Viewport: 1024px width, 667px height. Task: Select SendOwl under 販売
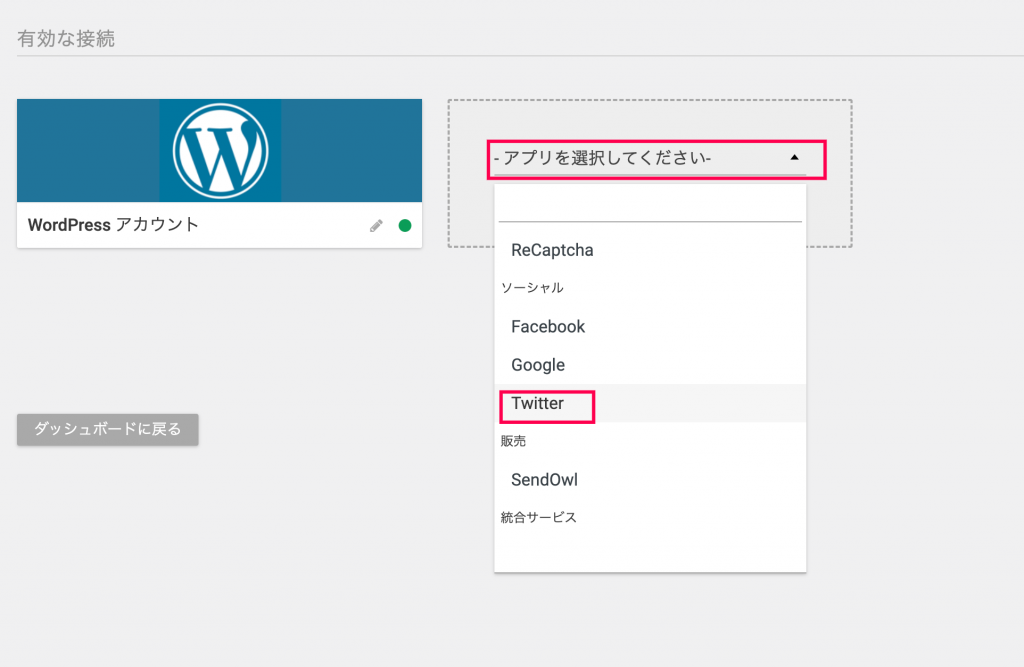coord(650,480)
